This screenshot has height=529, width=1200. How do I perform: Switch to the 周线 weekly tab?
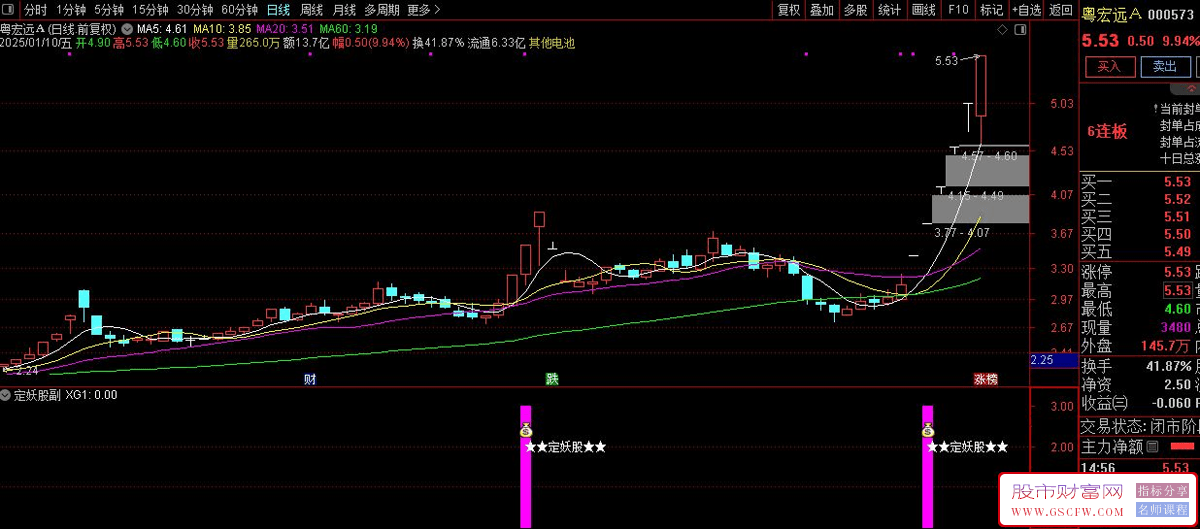pyautogui.click(x=312, y=10)
